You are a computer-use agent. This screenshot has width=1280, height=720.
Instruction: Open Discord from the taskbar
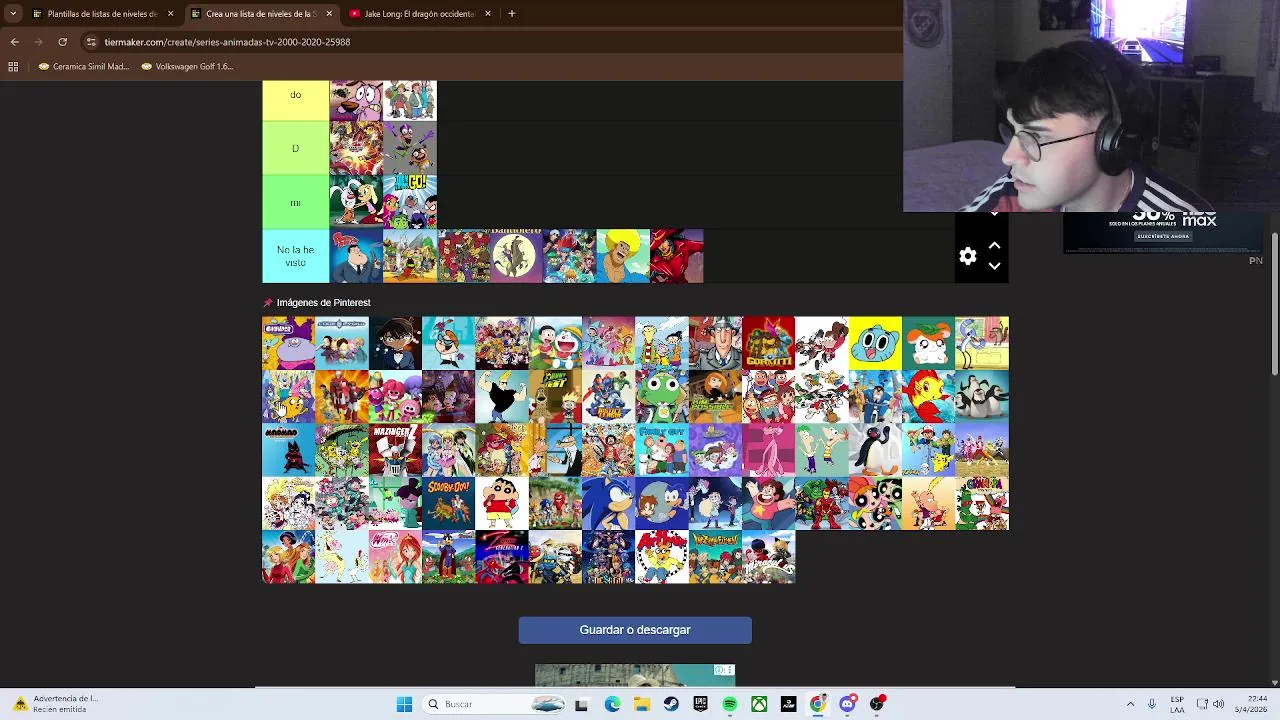pos(848,704)
